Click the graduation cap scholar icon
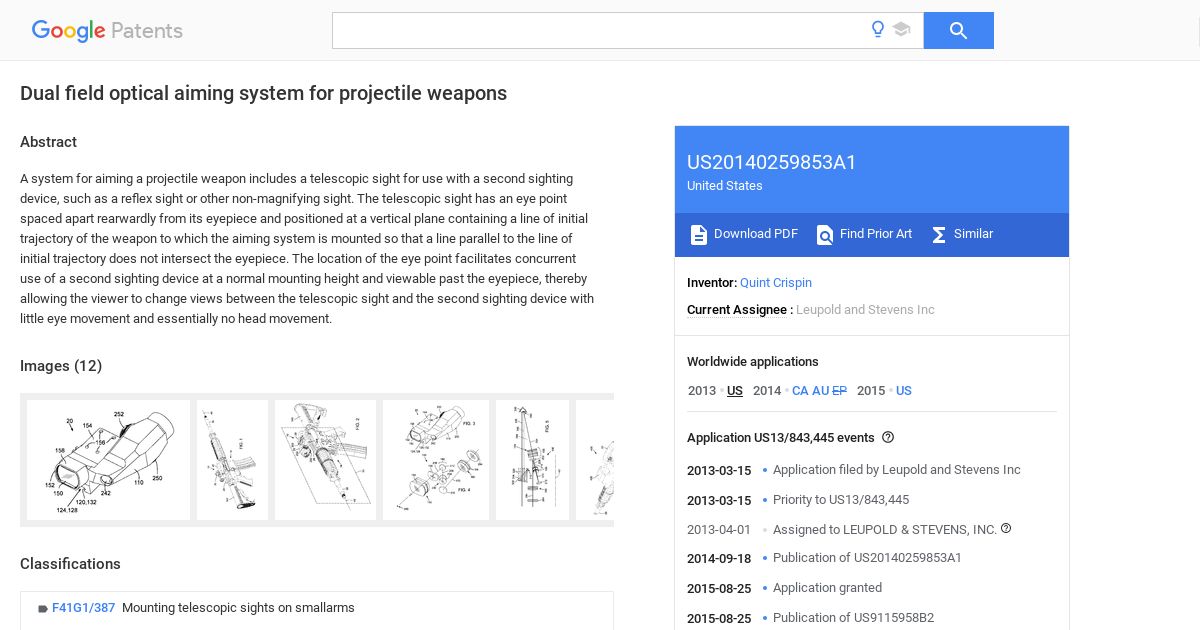 (x=902, y=30)
